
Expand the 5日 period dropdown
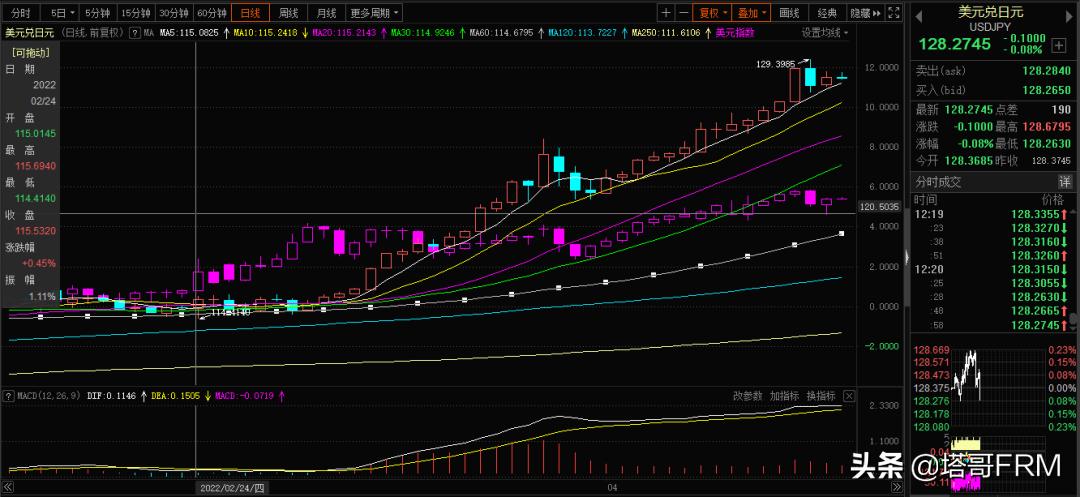[62, 12]
